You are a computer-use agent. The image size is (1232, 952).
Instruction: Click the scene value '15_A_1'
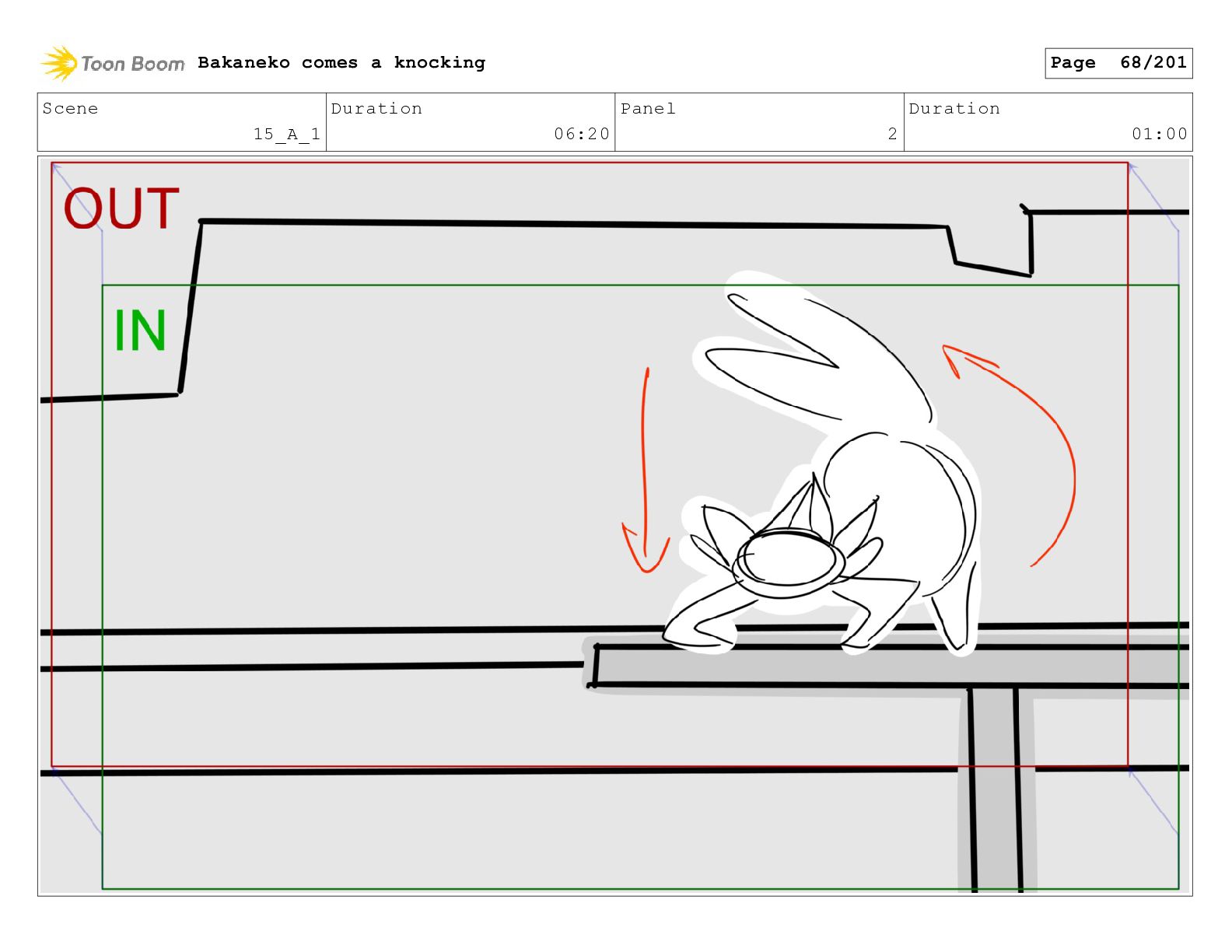click(287, 134)
